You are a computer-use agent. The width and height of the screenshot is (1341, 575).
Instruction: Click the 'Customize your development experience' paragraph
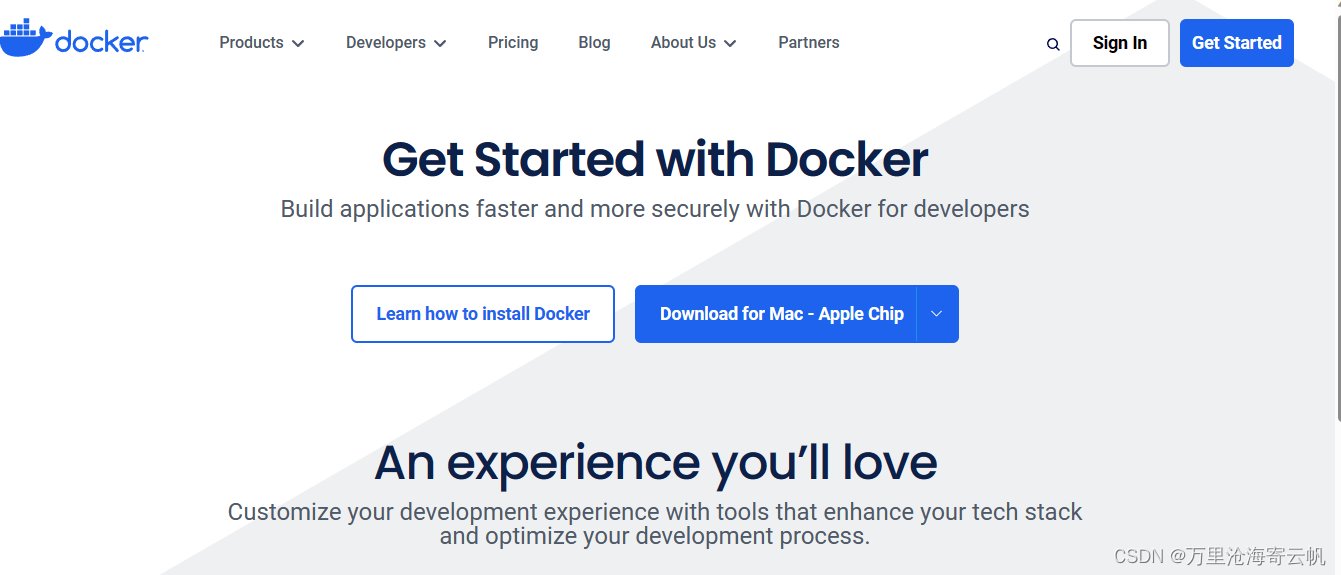[655, 524]
